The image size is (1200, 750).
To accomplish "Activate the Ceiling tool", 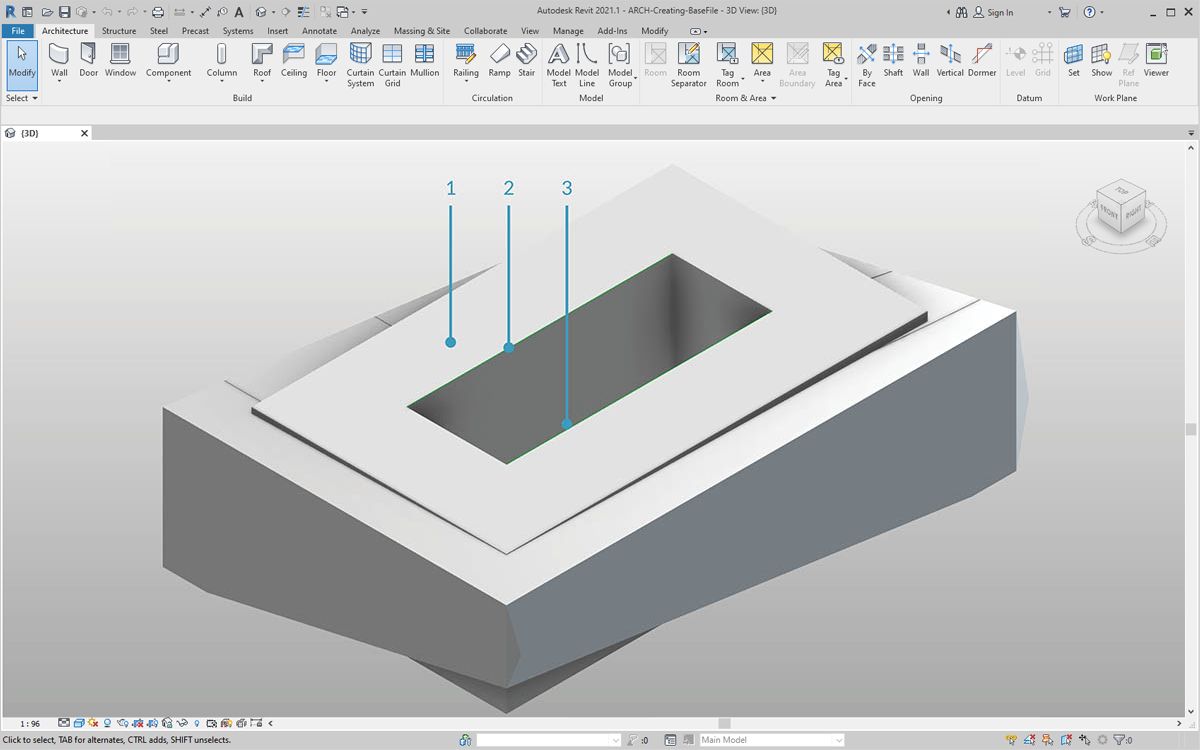I will pyautogui.click(x=293, y=58).
